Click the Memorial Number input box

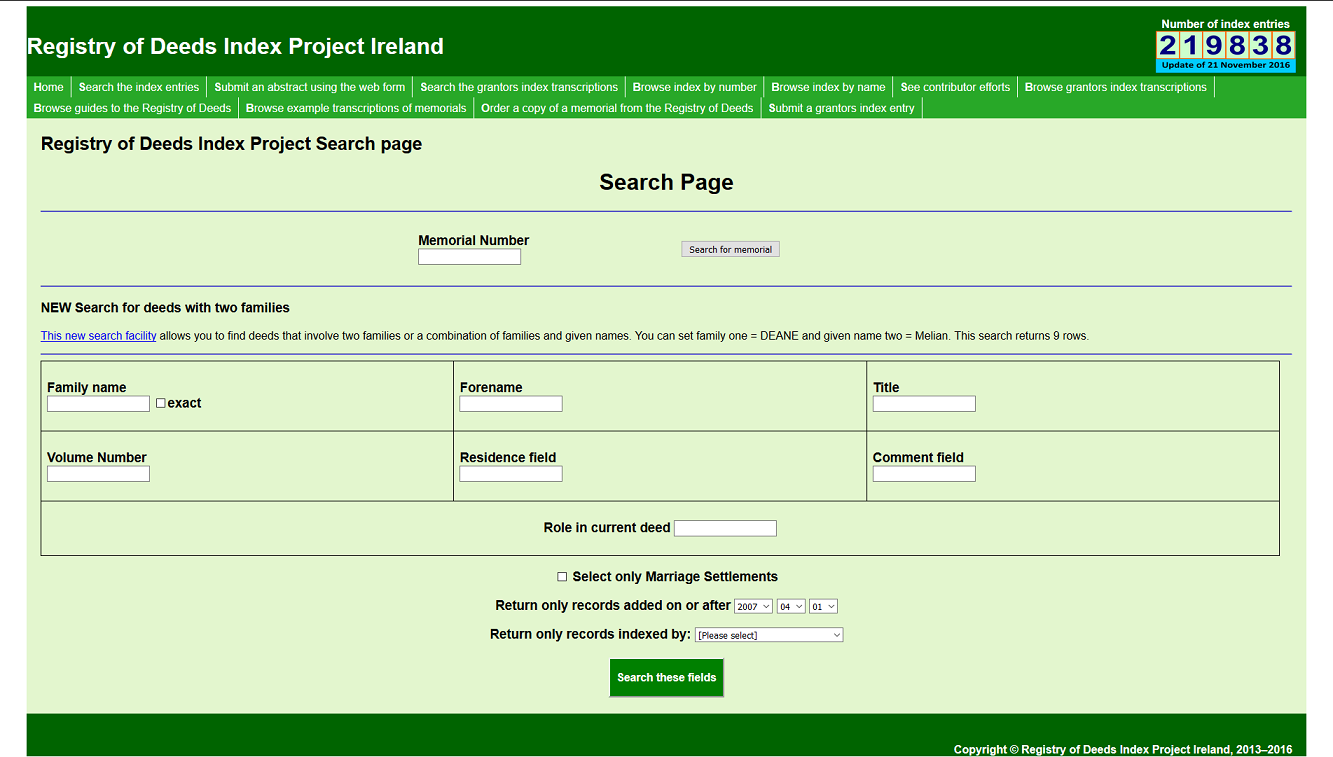coord(469,255)
